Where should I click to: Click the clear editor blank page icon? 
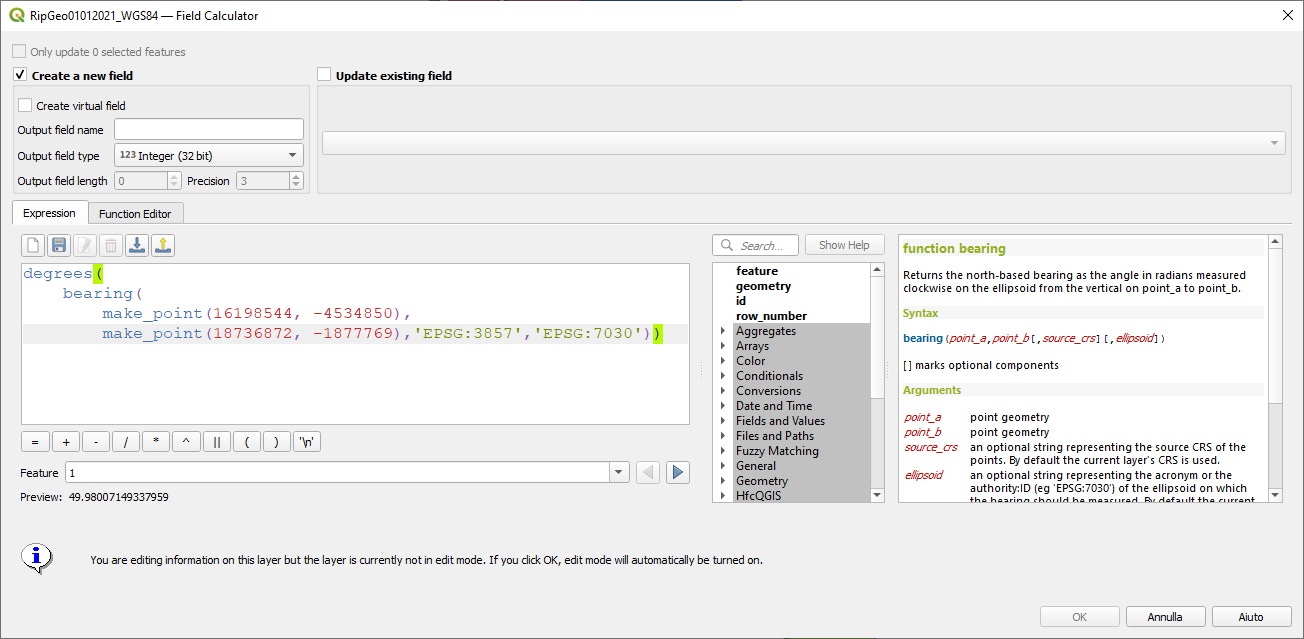click(x=33, y=245)
